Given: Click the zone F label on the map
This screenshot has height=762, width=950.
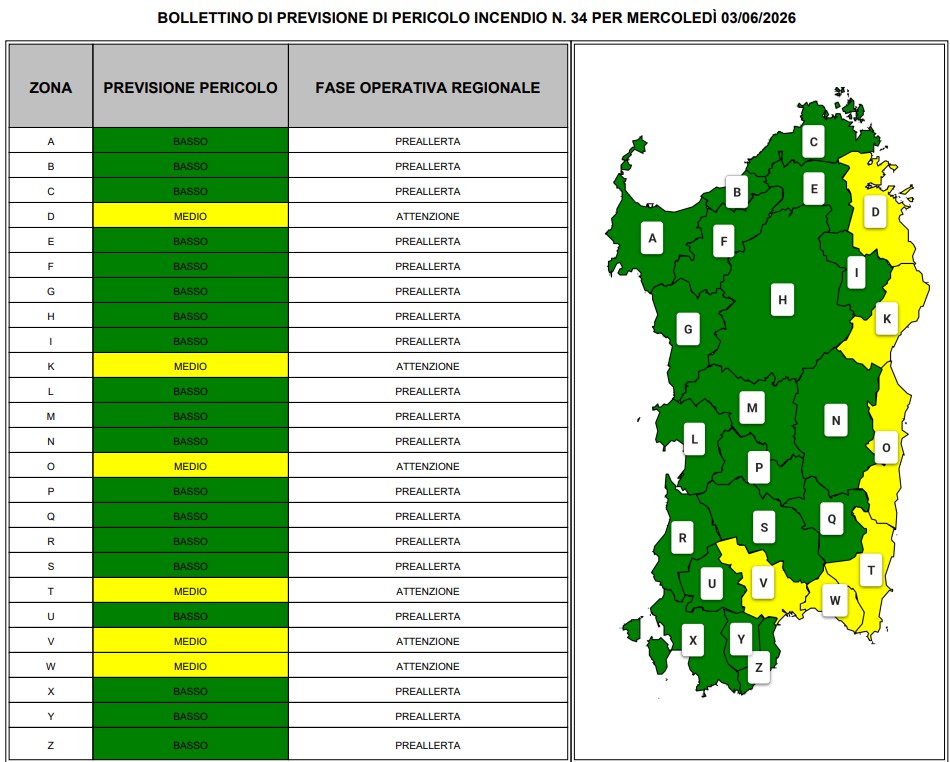Looking at the screenshot, I should click(x=723, y=241).
